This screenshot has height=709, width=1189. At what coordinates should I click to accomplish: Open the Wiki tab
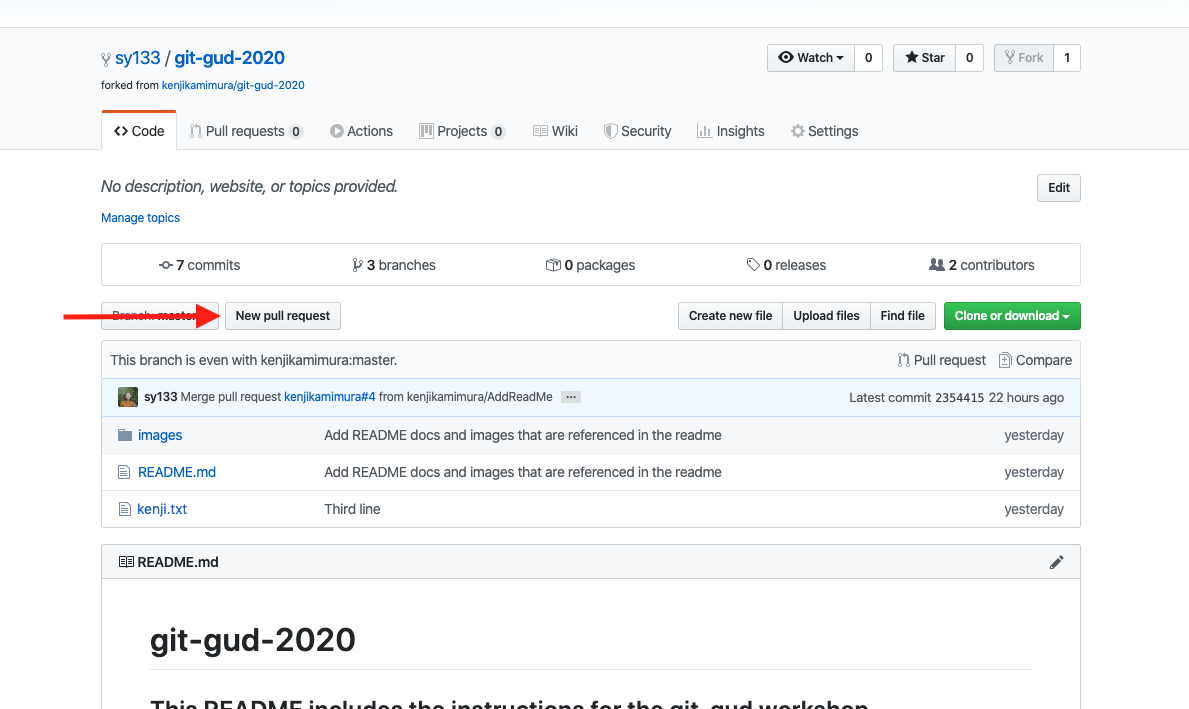coord(555,131)
